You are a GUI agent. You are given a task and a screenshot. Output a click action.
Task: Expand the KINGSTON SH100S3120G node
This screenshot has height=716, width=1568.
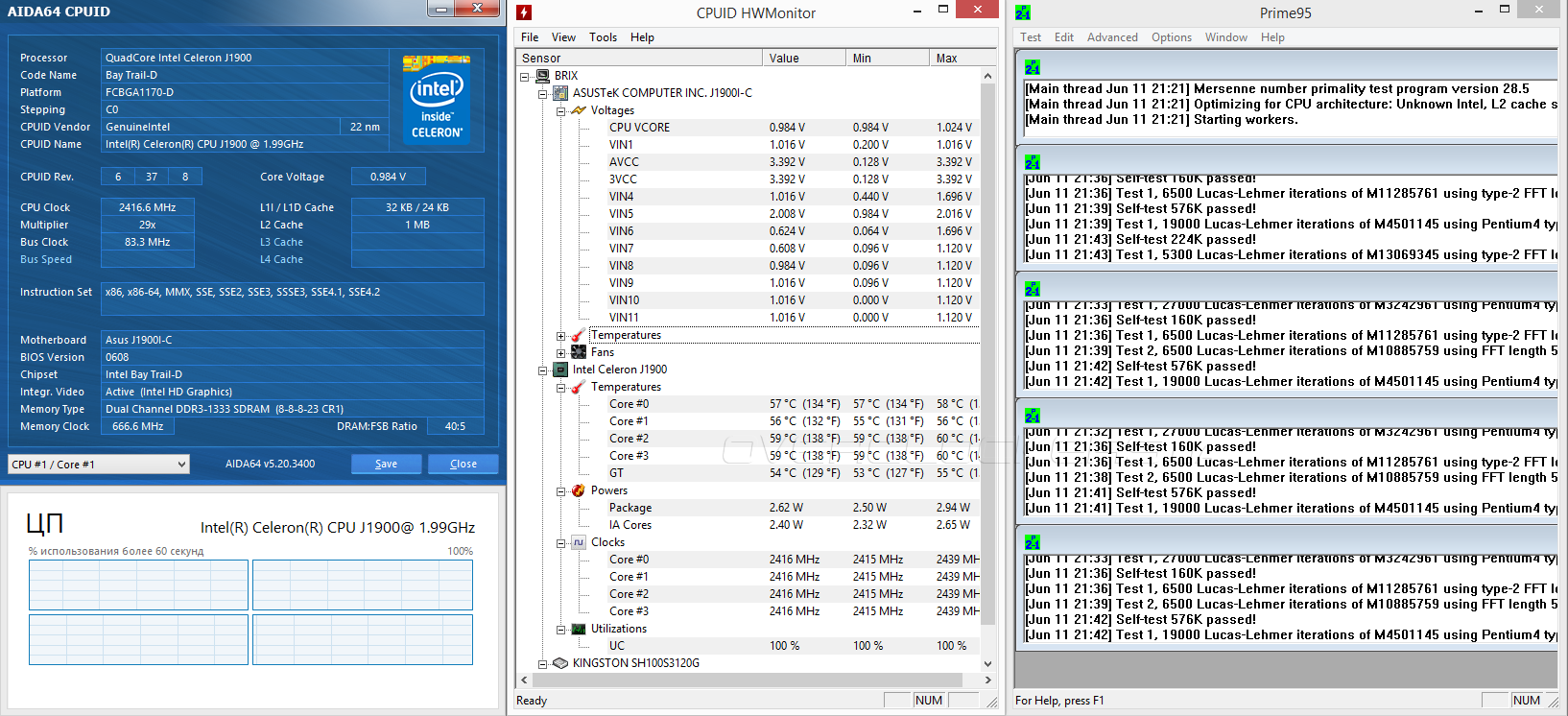click(543, 664)
